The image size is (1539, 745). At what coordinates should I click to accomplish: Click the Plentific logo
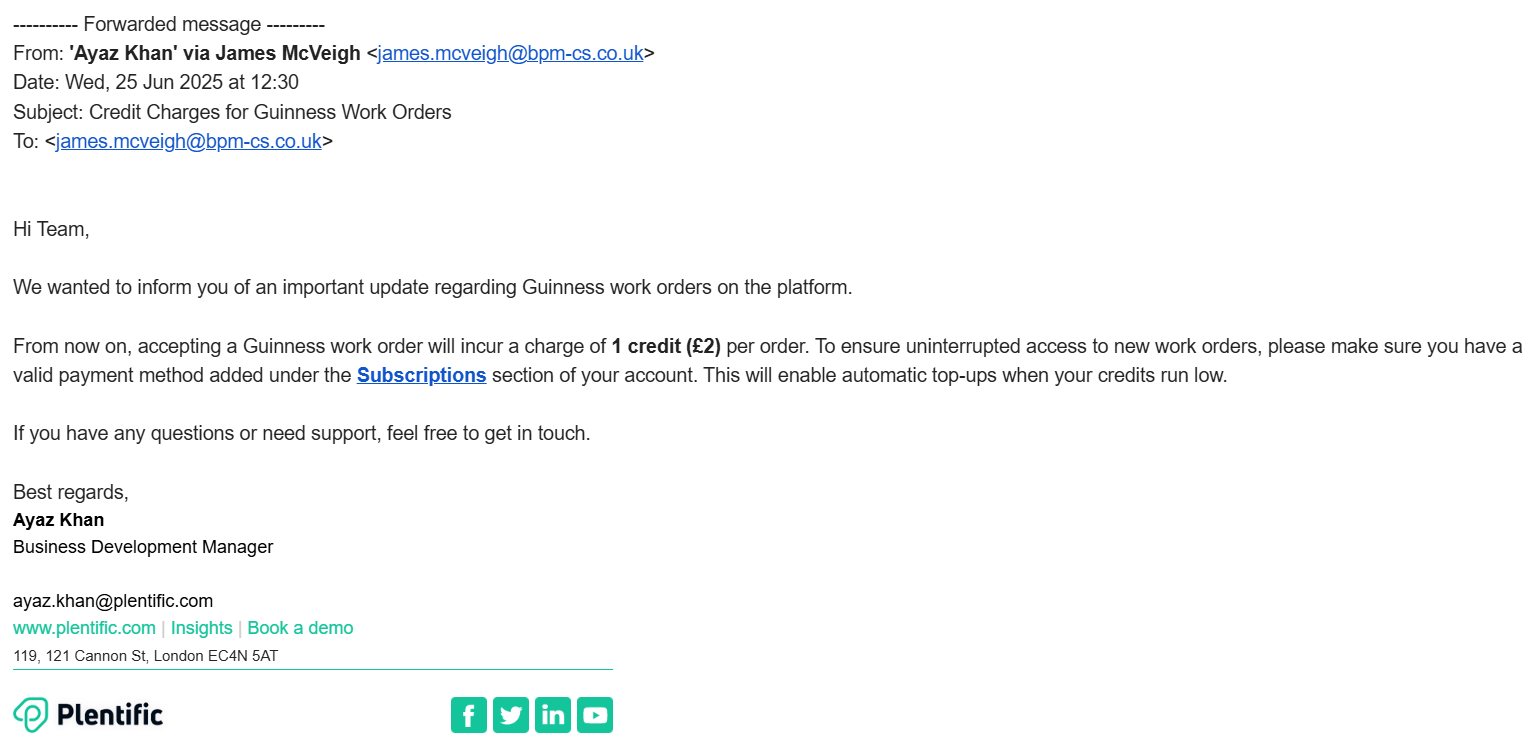pyautogui.click(x=88, y=714)
